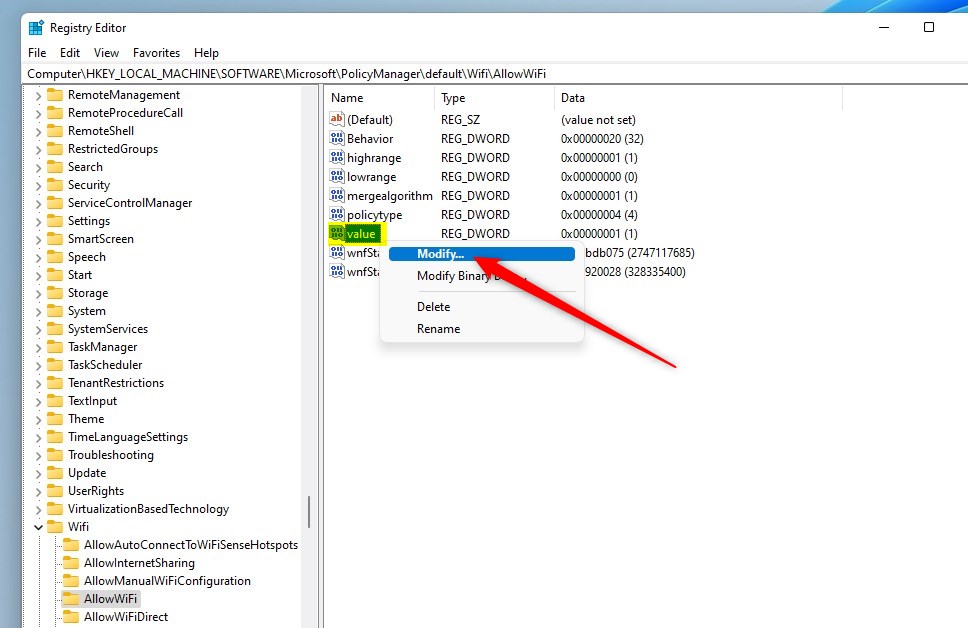Expand the RemoteProcedureCall tree node

pyautogui.click(x=38, y=114)
